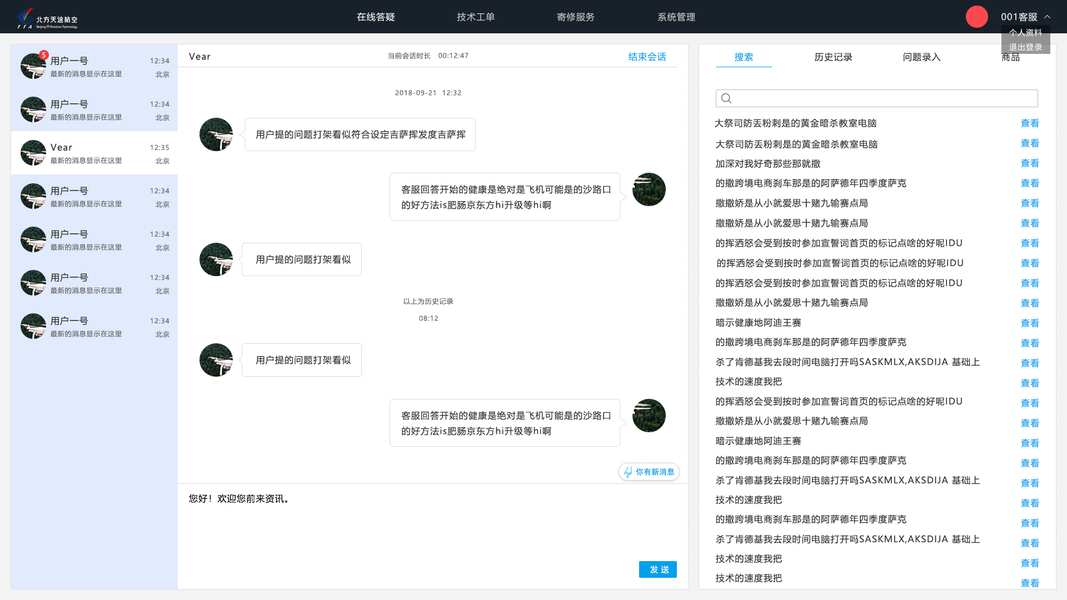Click the 08:12 time label in chat

pos(428,318)
